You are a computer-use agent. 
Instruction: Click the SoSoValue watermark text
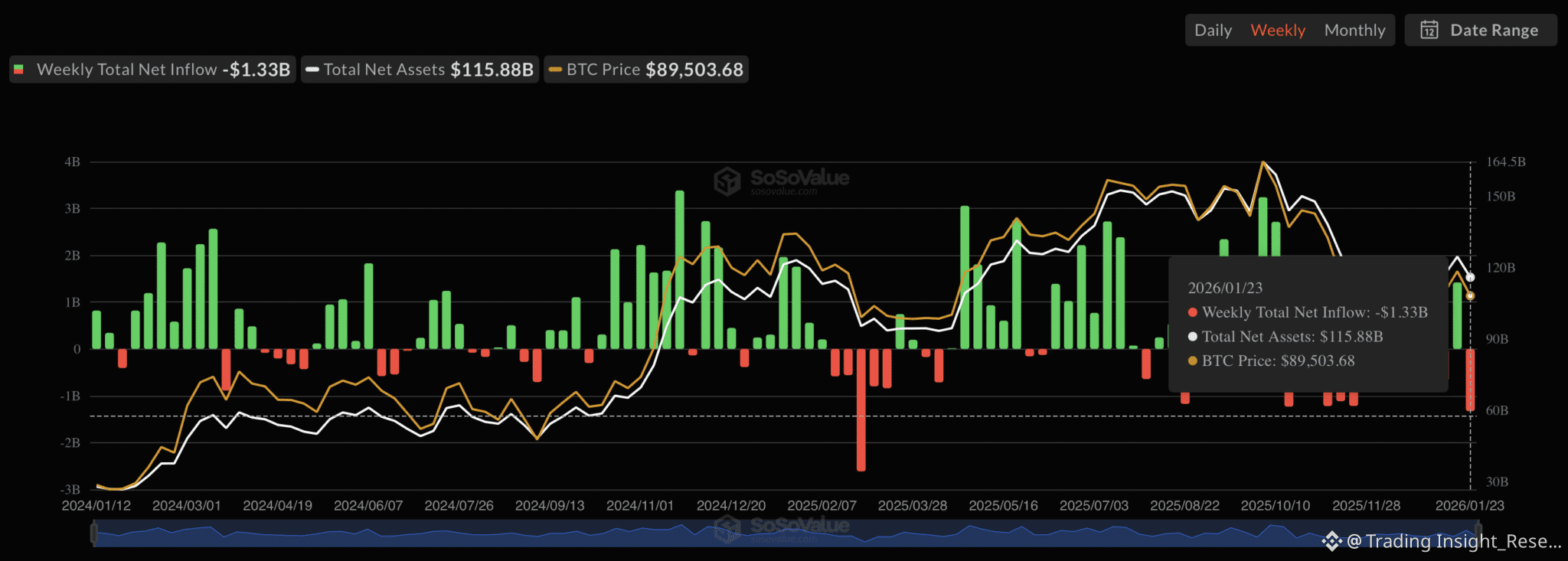pyautogui.click(x=799, y=178)
